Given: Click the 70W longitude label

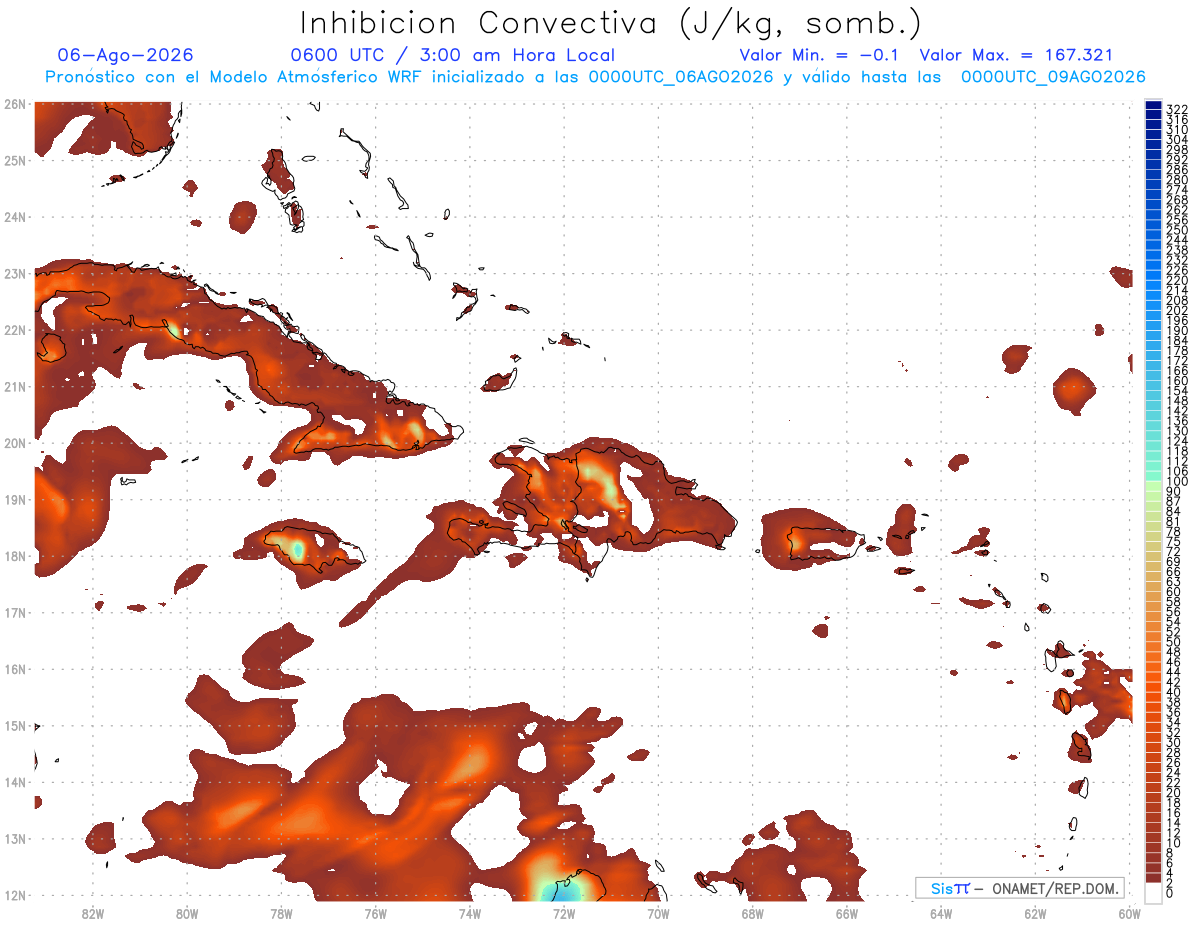Looking at the screenshot, I should pyautogui.click(x=658, y=913).
